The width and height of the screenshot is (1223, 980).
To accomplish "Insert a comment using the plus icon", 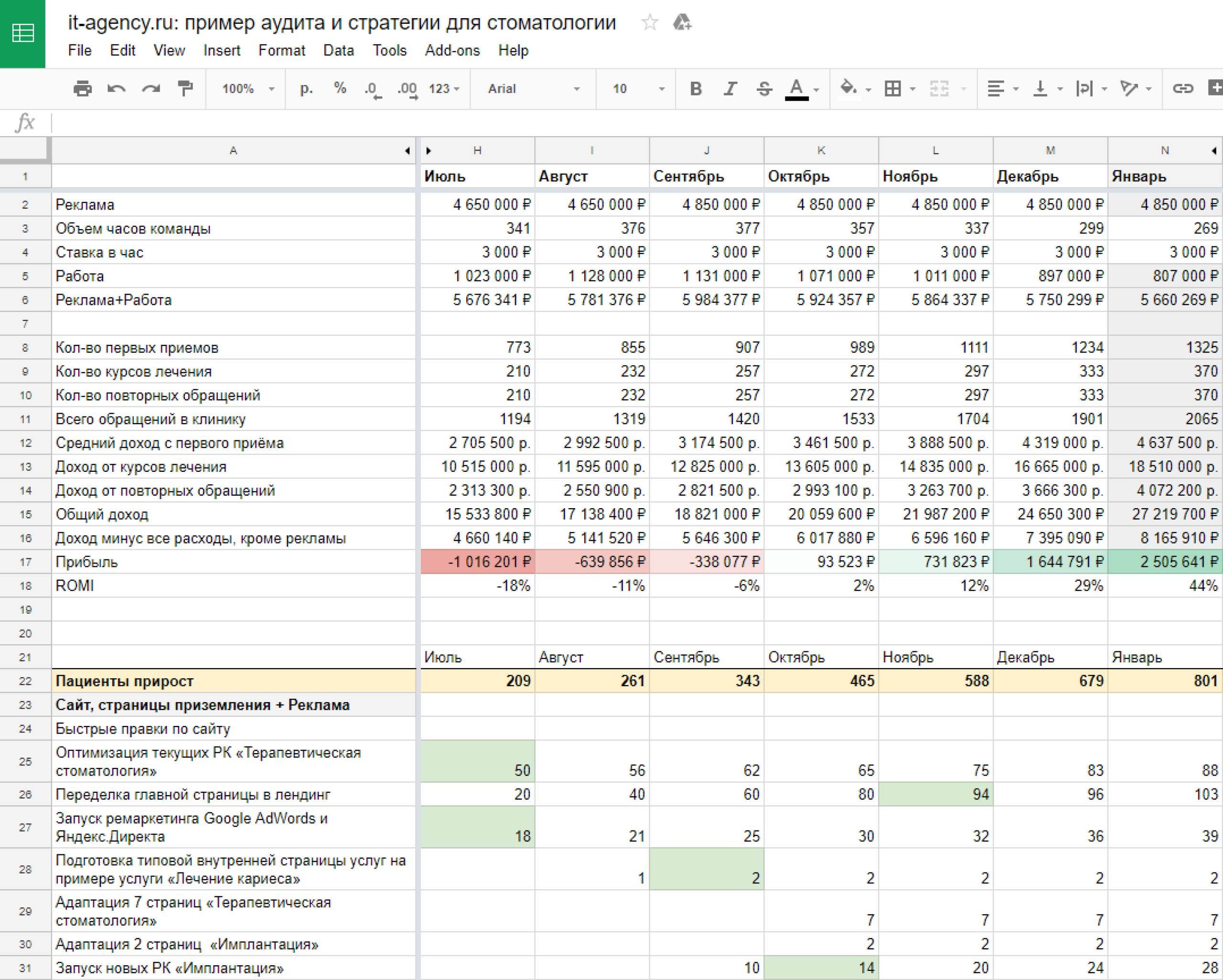I will click(x=1215, y=88).
